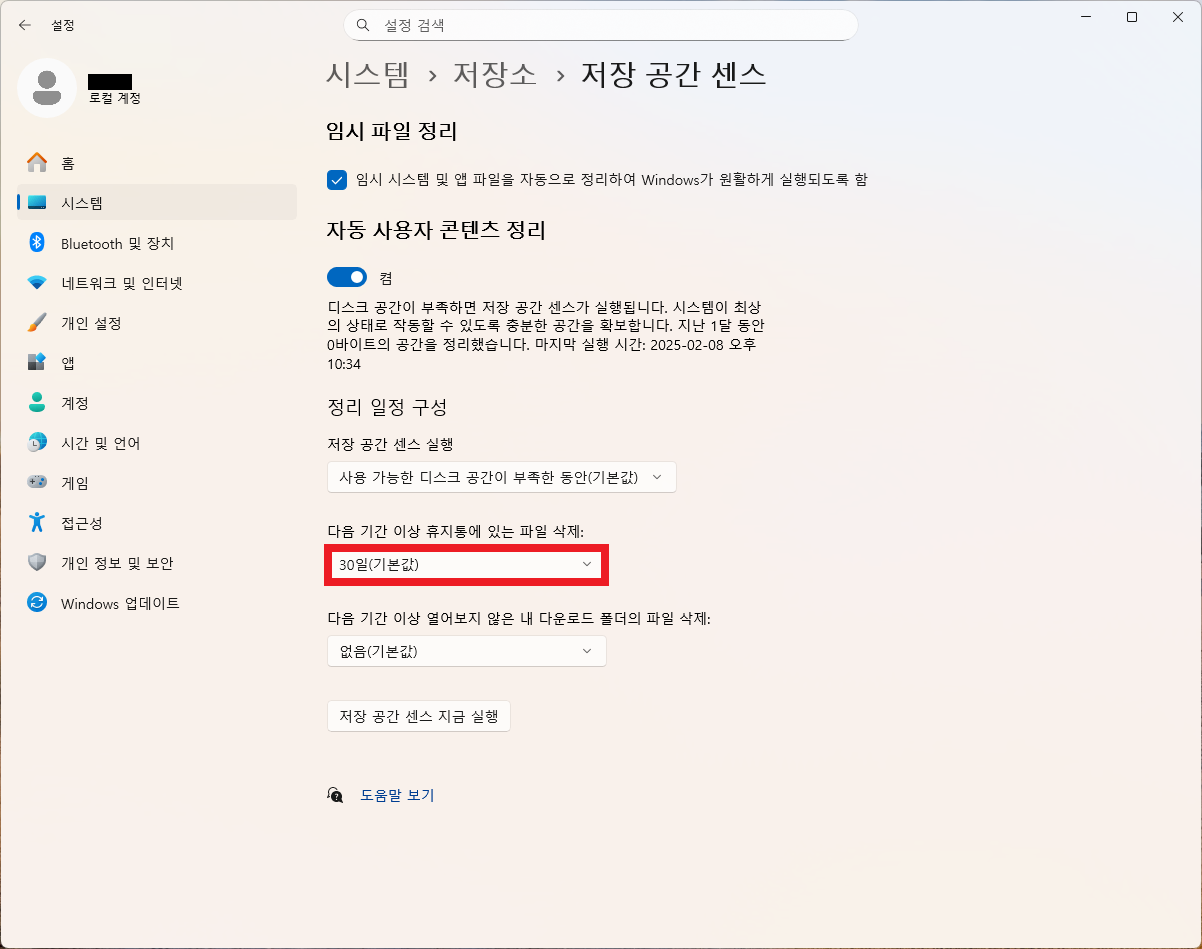Viewport: 1202px width, 949px height.
Task: Open 개인 설정 category
Action: click(157, 323)
